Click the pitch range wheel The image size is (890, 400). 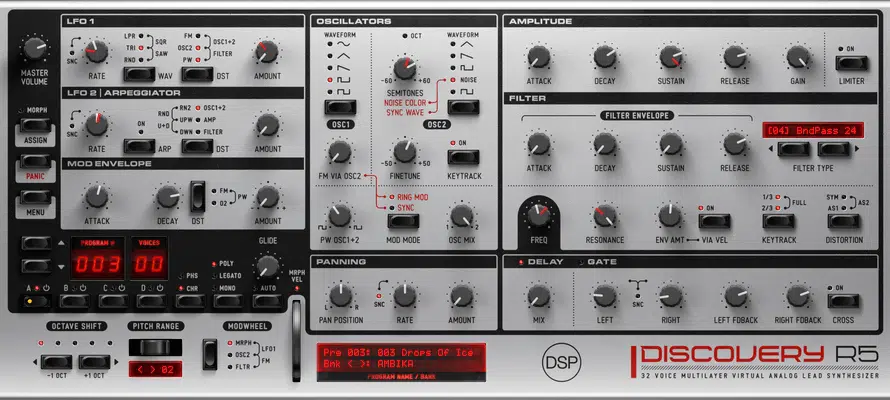point(156,347)
